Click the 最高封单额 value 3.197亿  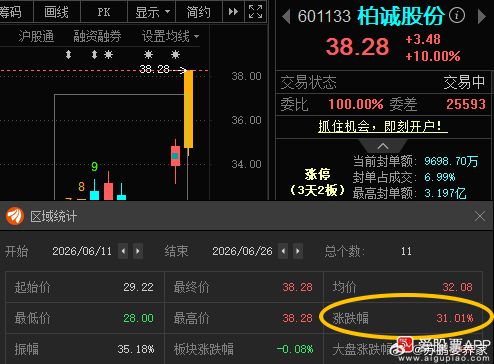pyautogui.click(x=445, y=193)
